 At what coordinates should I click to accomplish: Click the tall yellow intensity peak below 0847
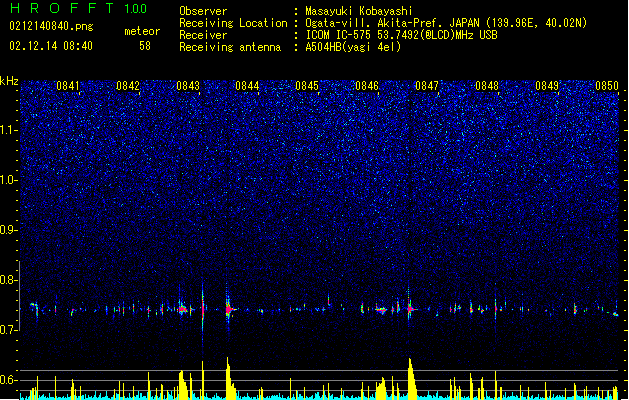412,378
